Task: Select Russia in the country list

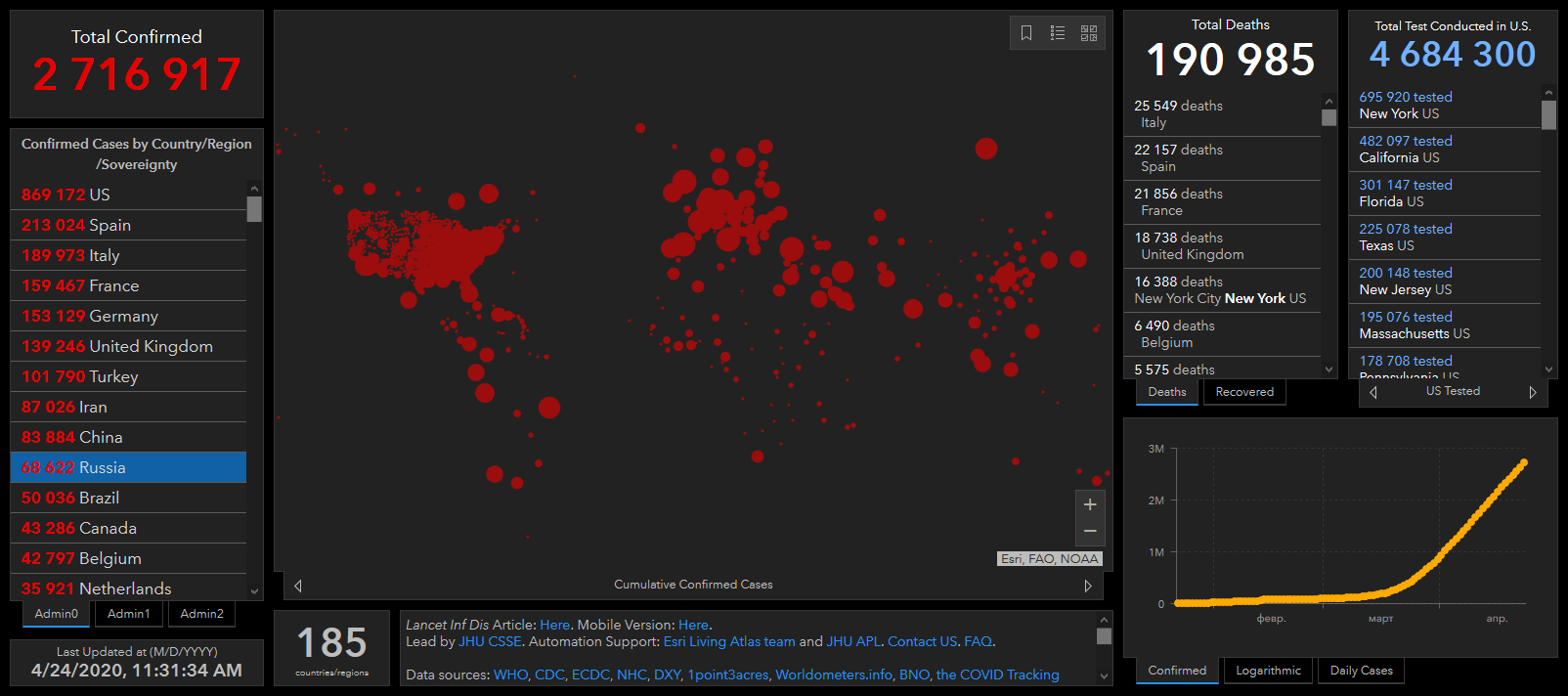Action: pyautogui.click(x=128, y=467)
